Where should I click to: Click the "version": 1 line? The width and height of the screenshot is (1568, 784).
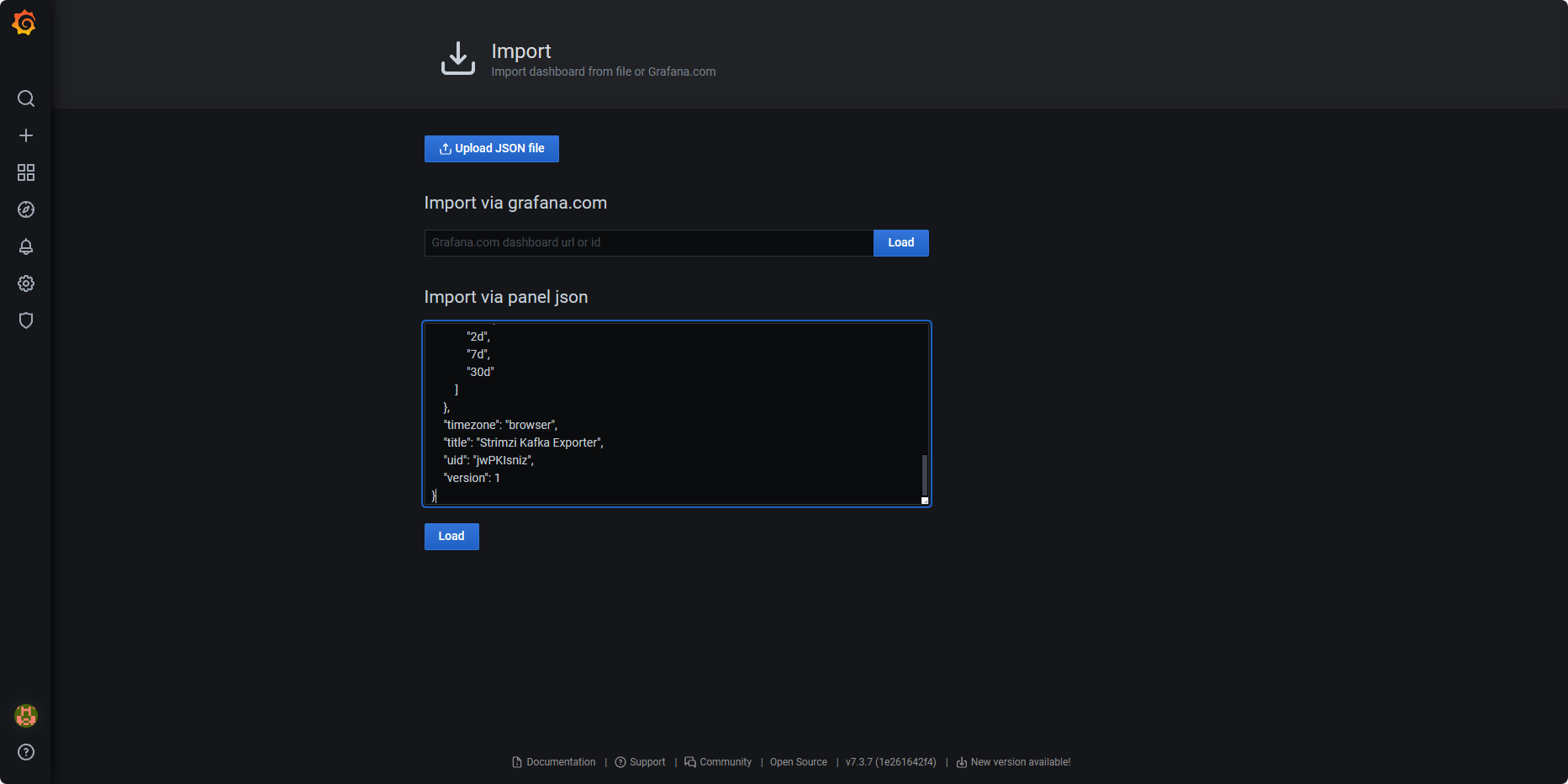pyautogui.click(x=472, y=478)
